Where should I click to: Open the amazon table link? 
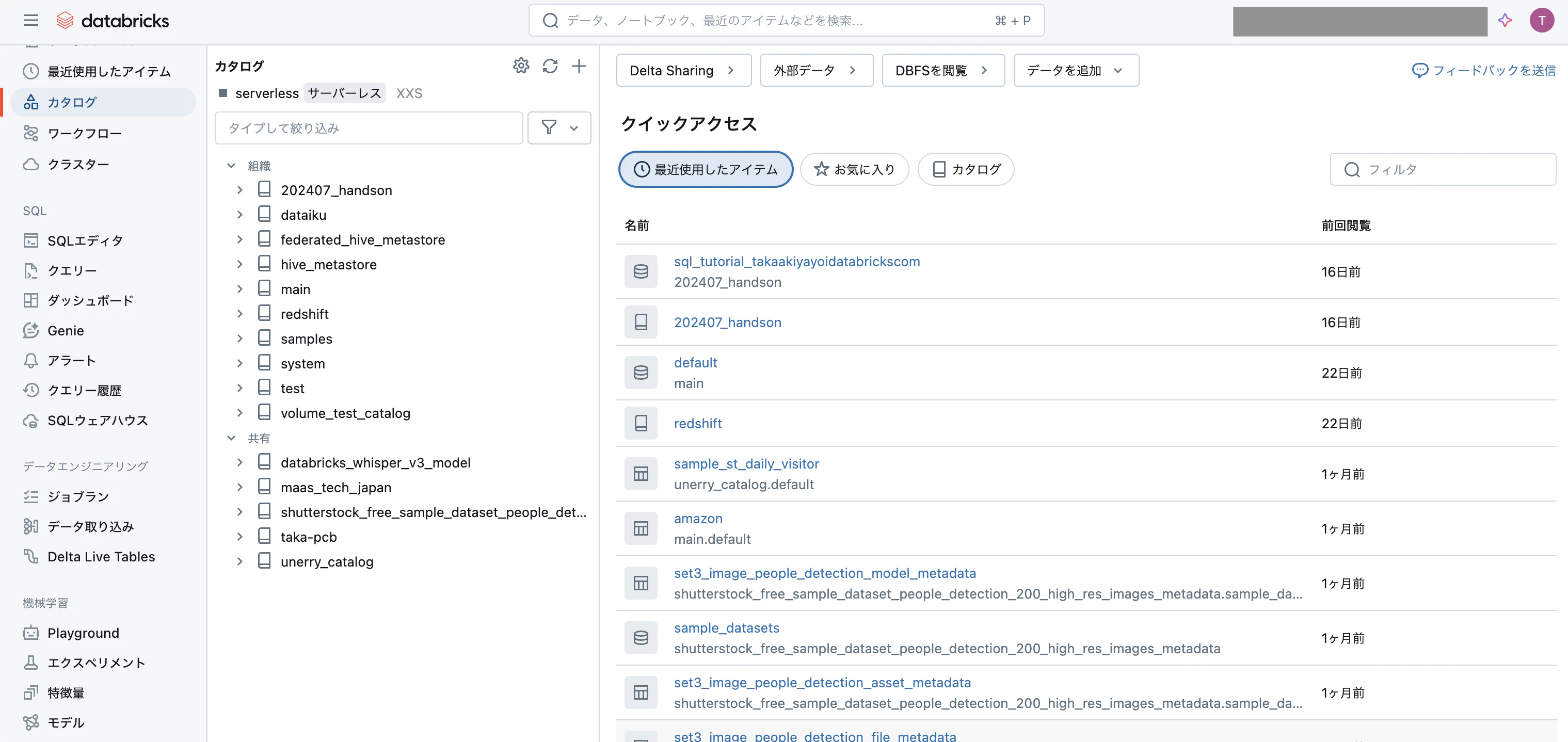click(x=698, y=518)
